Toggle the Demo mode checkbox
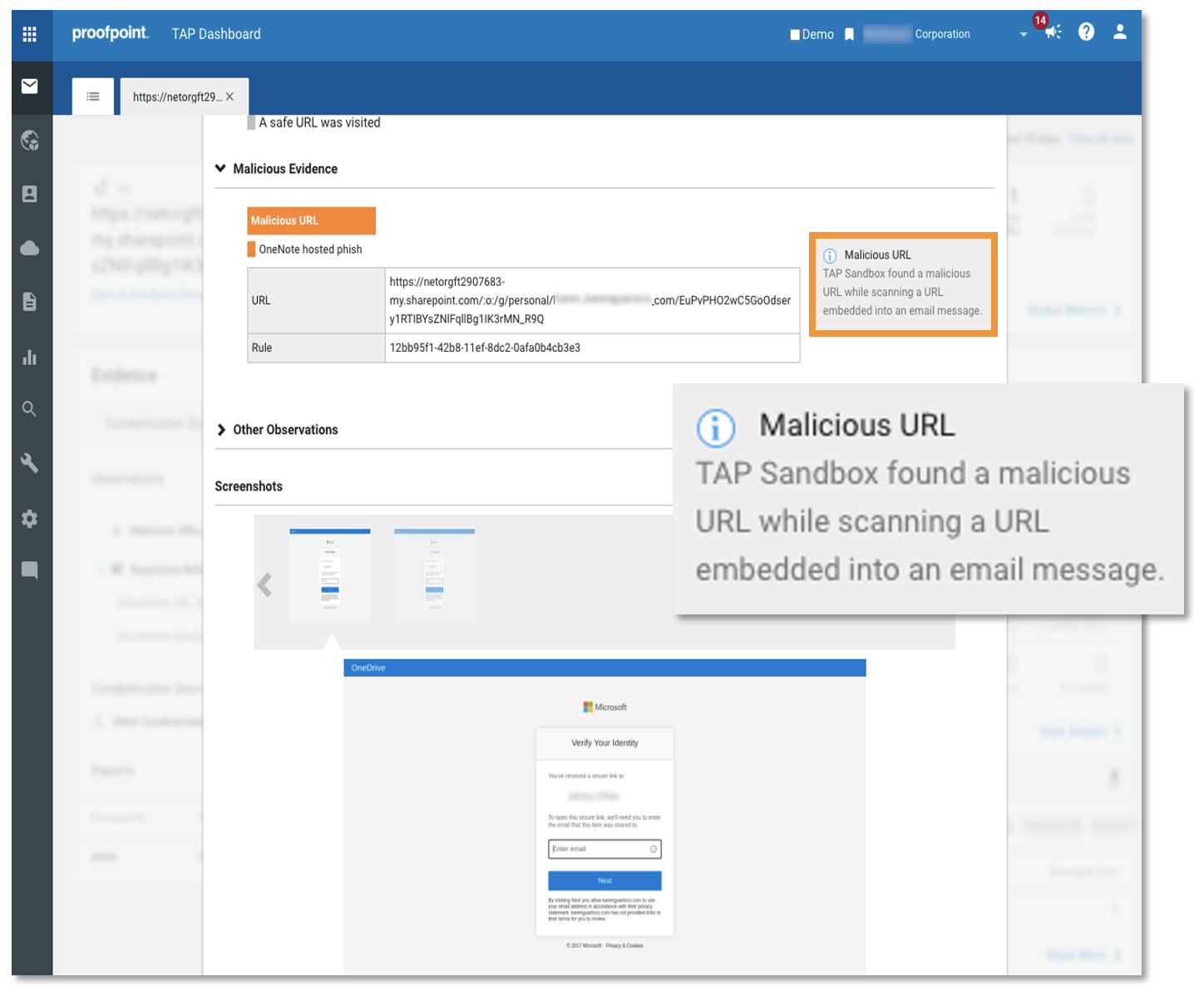Screen dimensions: 1204x1006 tap(794, 34)
